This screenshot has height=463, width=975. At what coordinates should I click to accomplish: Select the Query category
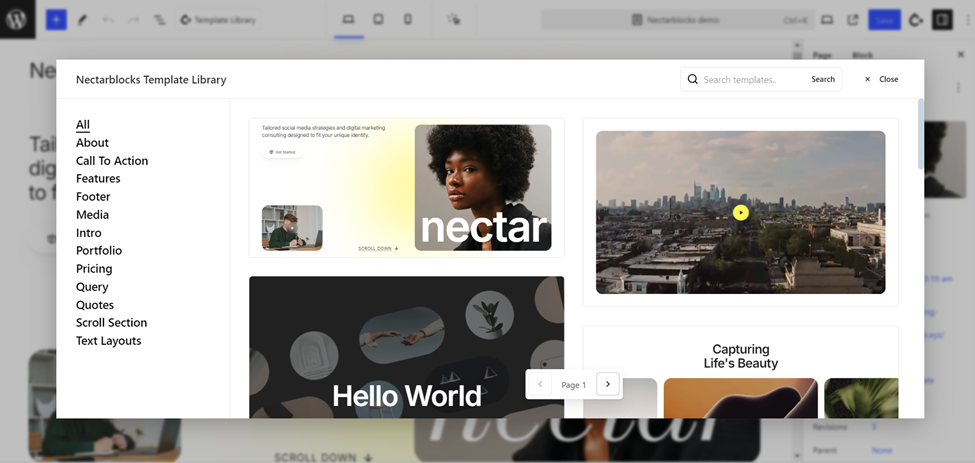click(x=92, y=287)
